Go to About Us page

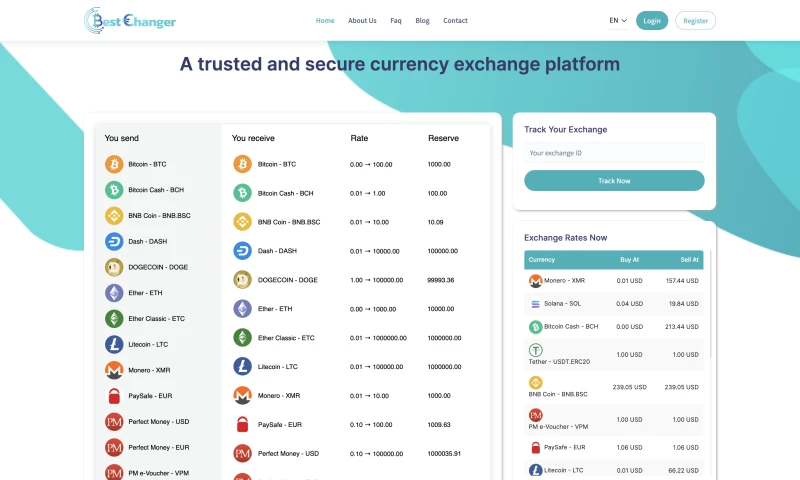pyautogui.click(x=362, y=20)
